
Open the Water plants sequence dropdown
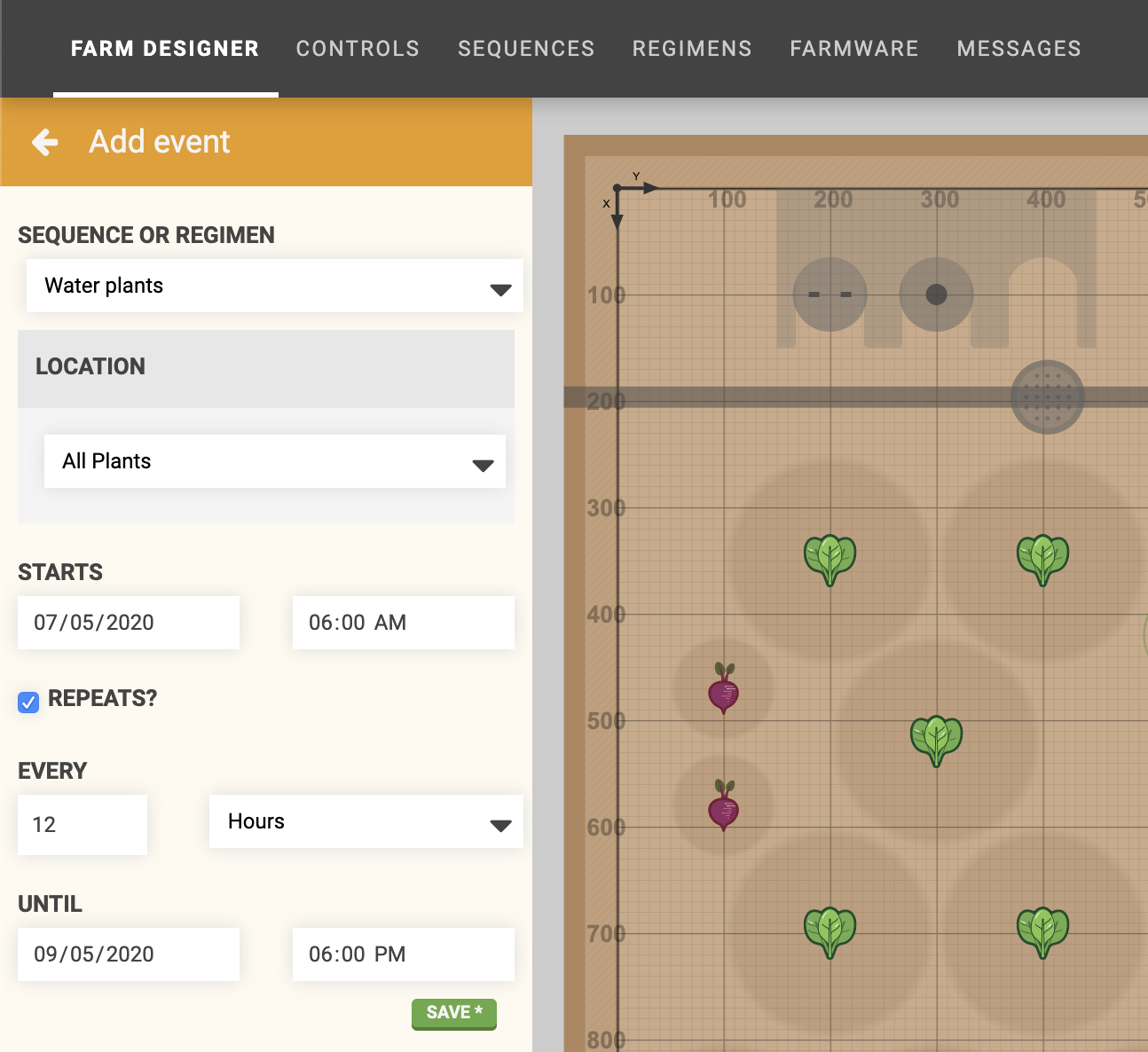point(275,286)
